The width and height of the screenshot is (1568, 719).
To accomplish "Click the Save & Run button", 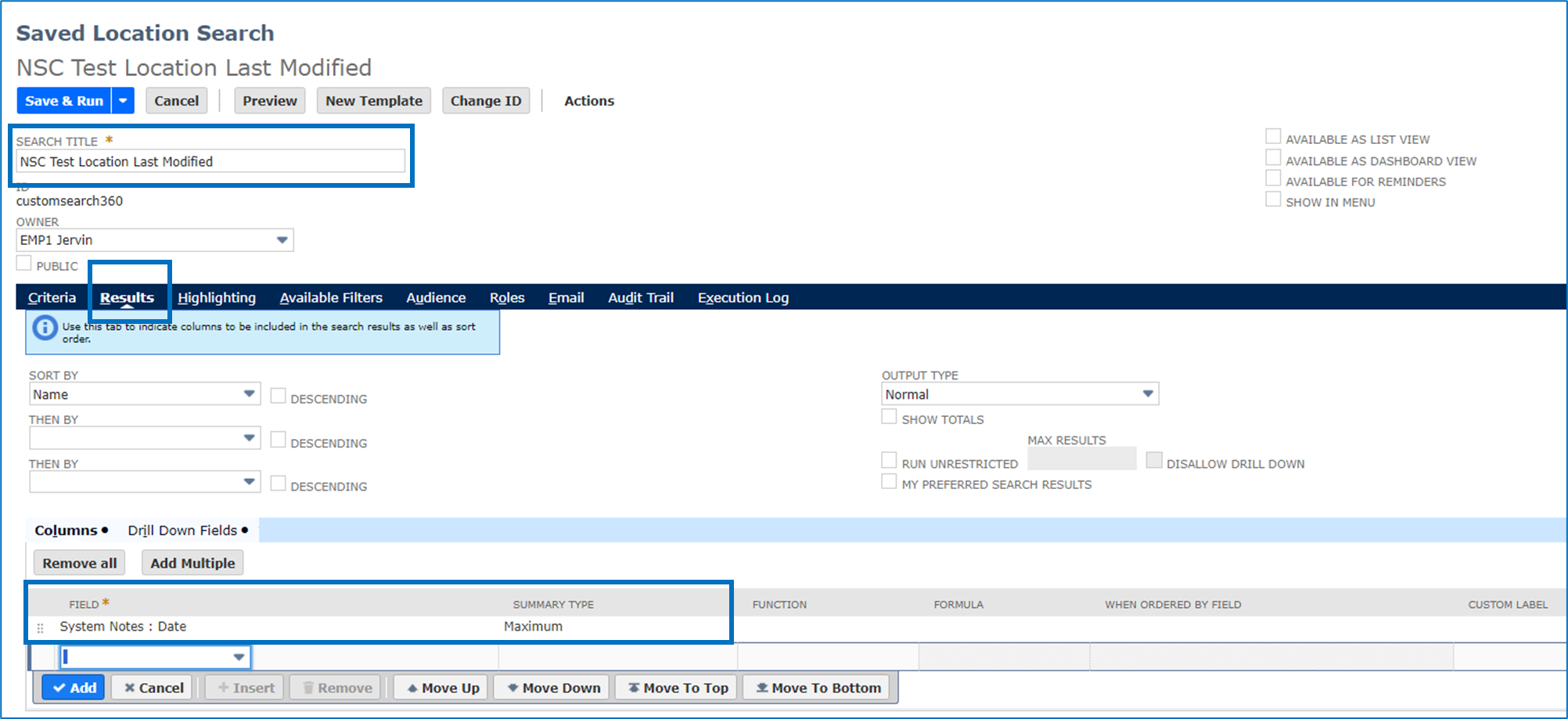I will pyautogui.click(x=64, y=101).
